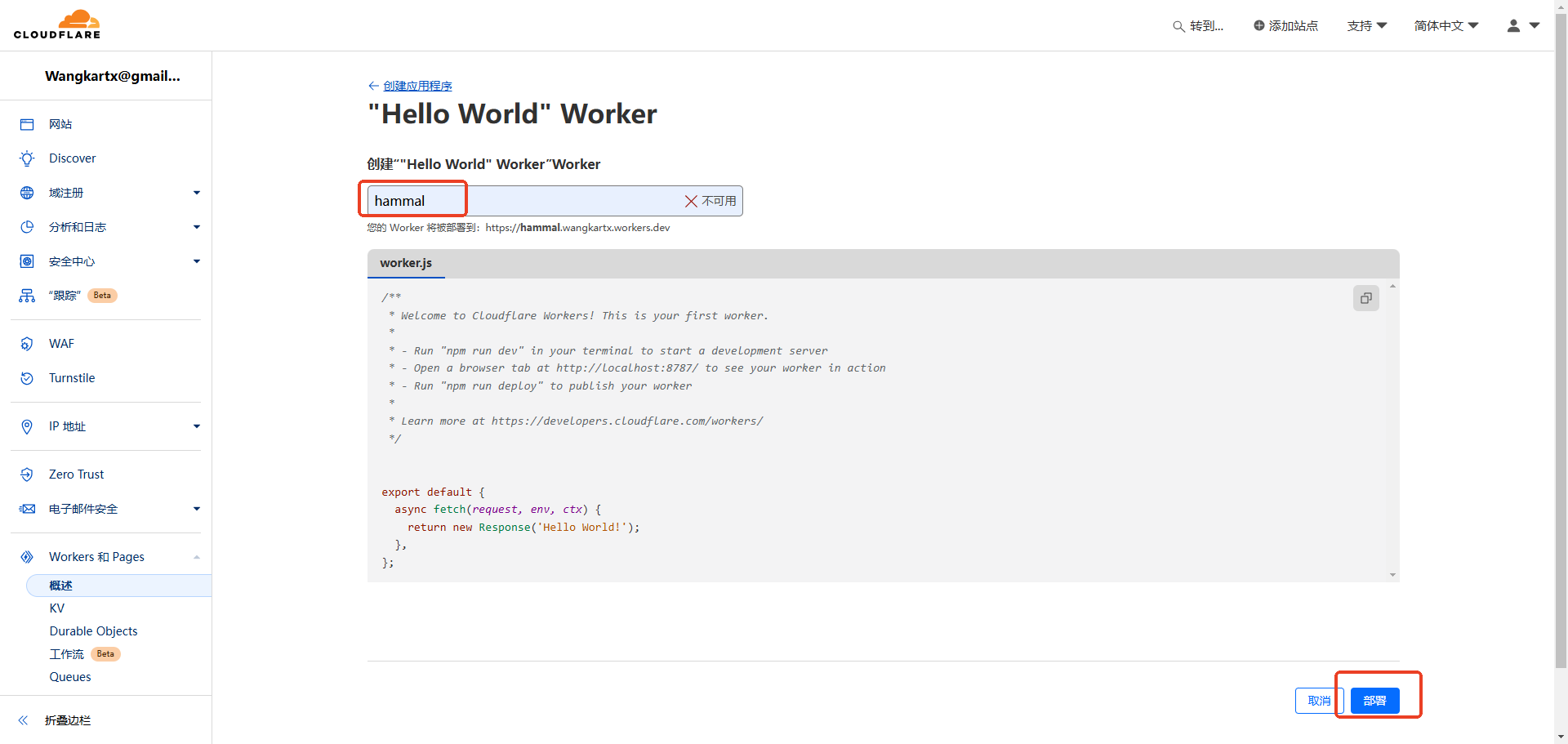The width and height of the screenshot is (1568, 744).
Task: Open the account dropdown caret in header
Action: (x=1535, y=25)
